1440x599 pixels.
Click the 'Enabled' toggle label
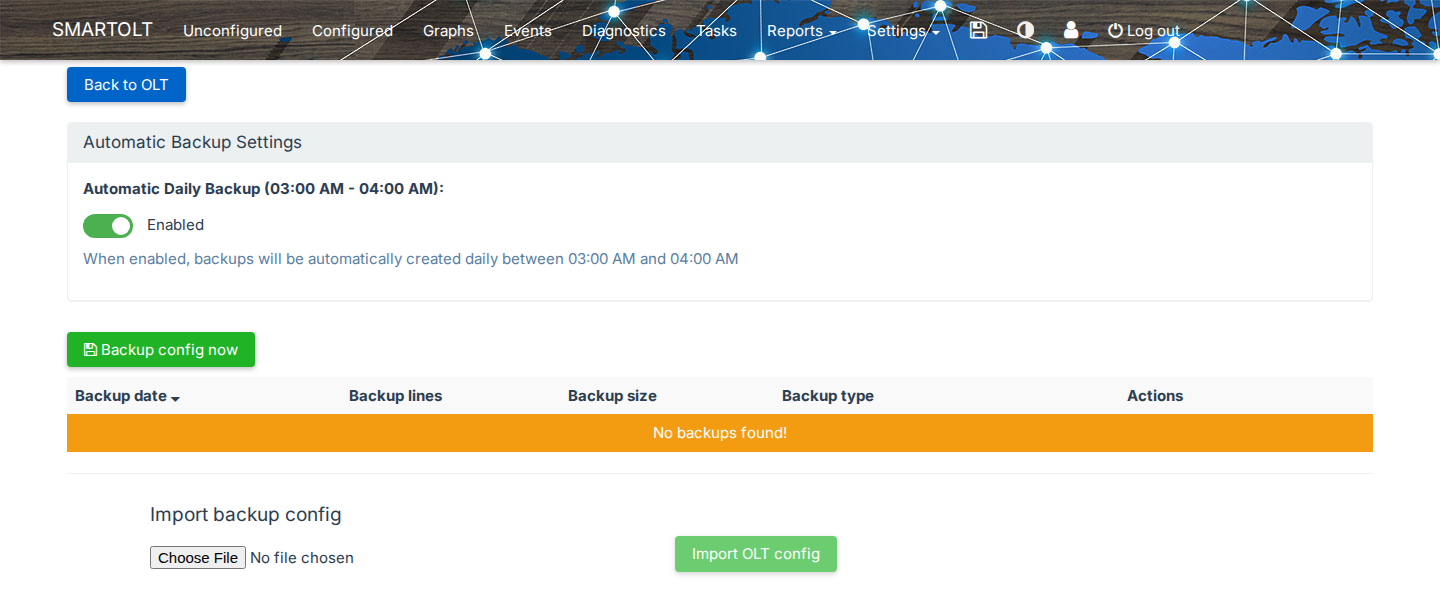[175, 225]
